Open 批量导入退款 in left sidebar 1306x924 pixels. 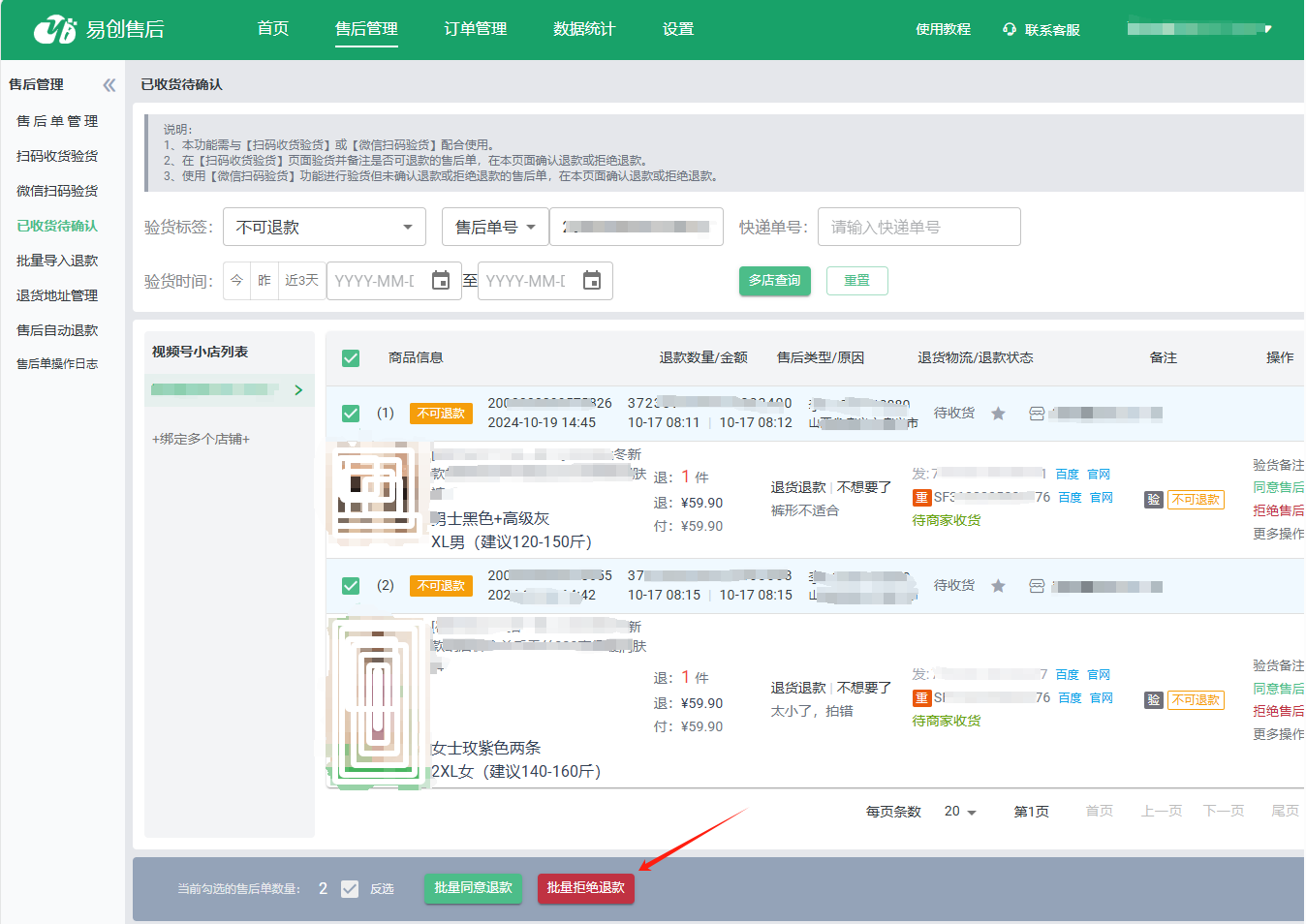[x=57, y=261]
